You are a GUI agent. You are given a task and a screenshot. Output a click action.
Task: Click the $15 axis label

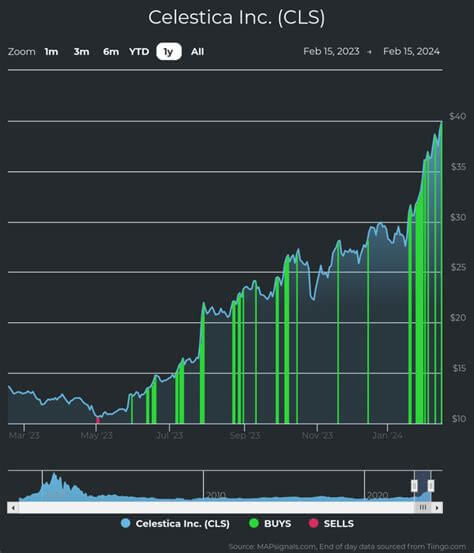[460, 369]
